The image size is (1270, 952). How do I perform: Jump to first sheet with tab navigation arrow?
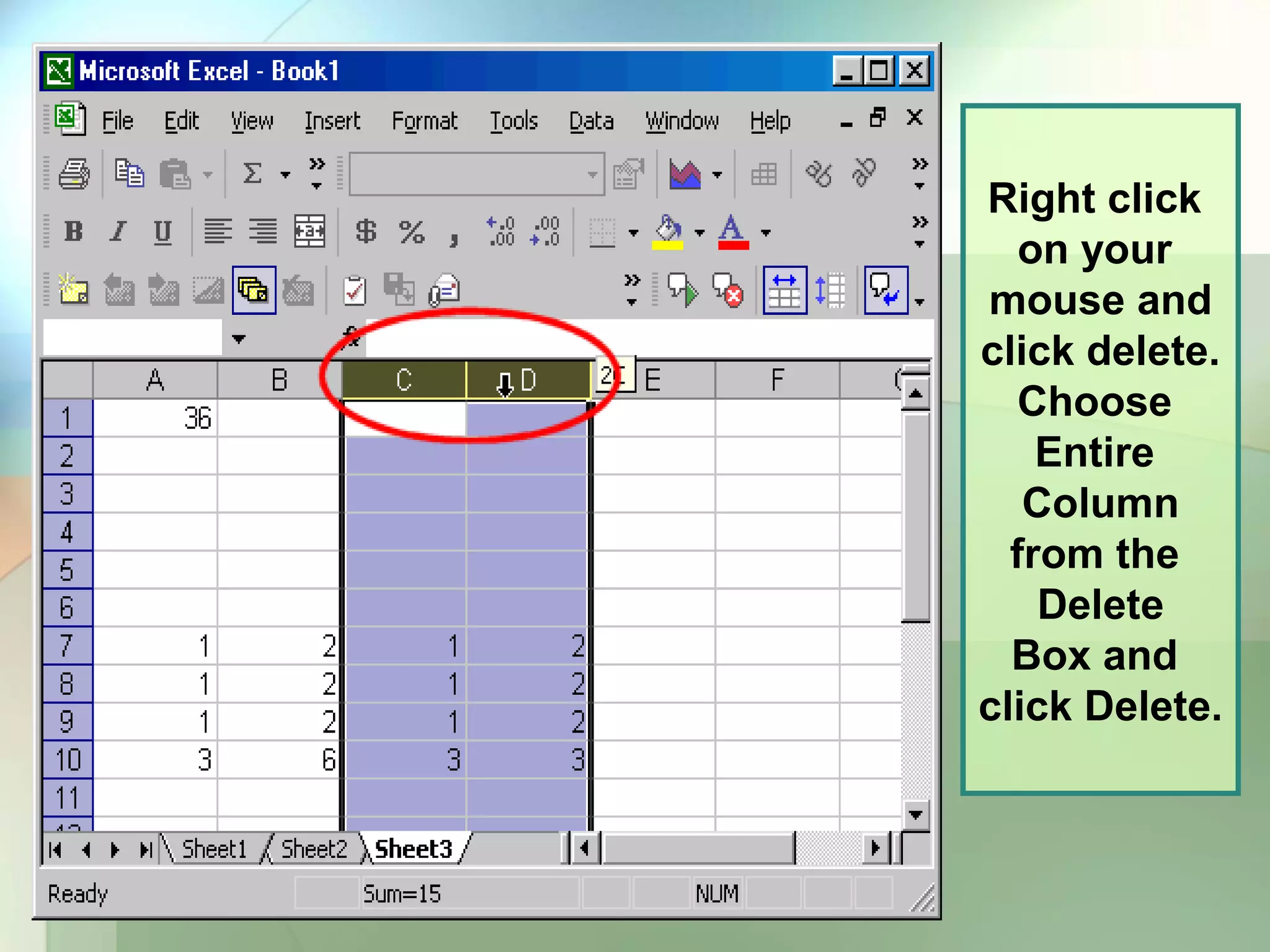coord(56,849)
